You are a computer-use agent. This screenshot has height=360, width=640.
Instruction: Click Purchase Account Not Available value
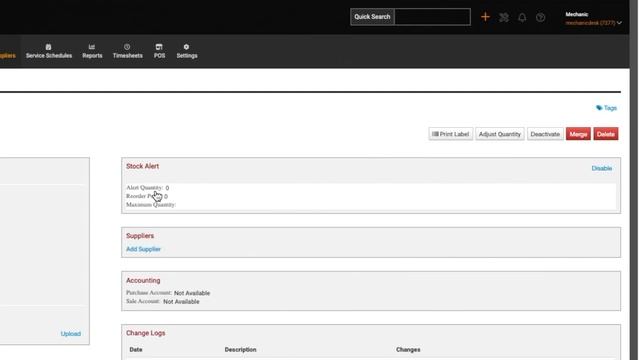pyautogui.click(x=192, y=293)
